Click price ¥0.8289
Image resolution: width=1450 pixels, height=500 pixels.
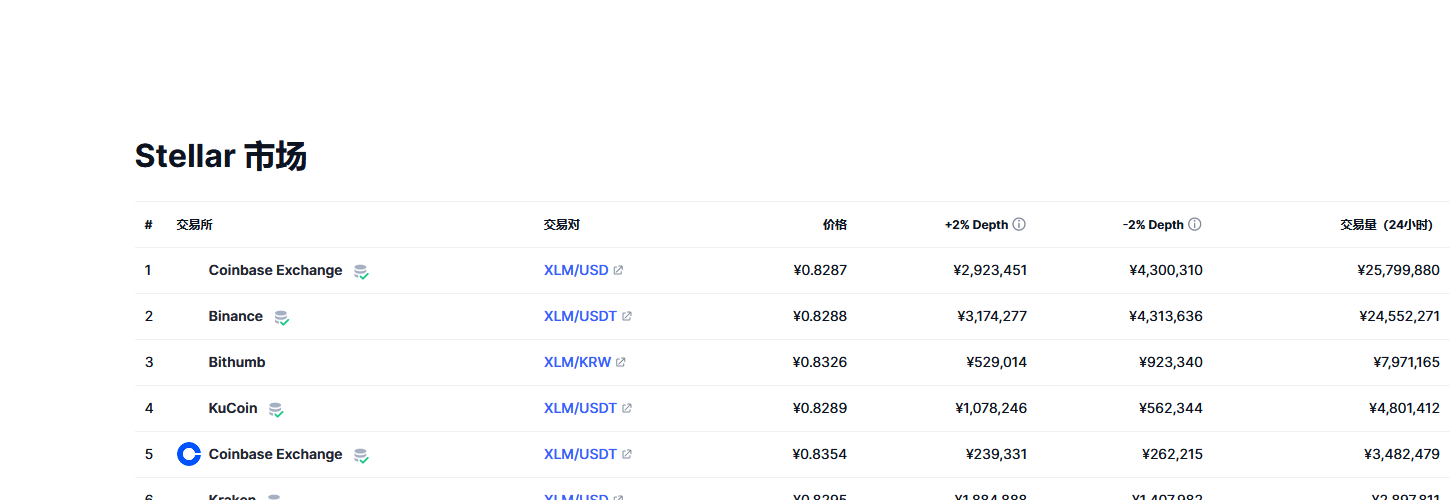click(820, 409)
